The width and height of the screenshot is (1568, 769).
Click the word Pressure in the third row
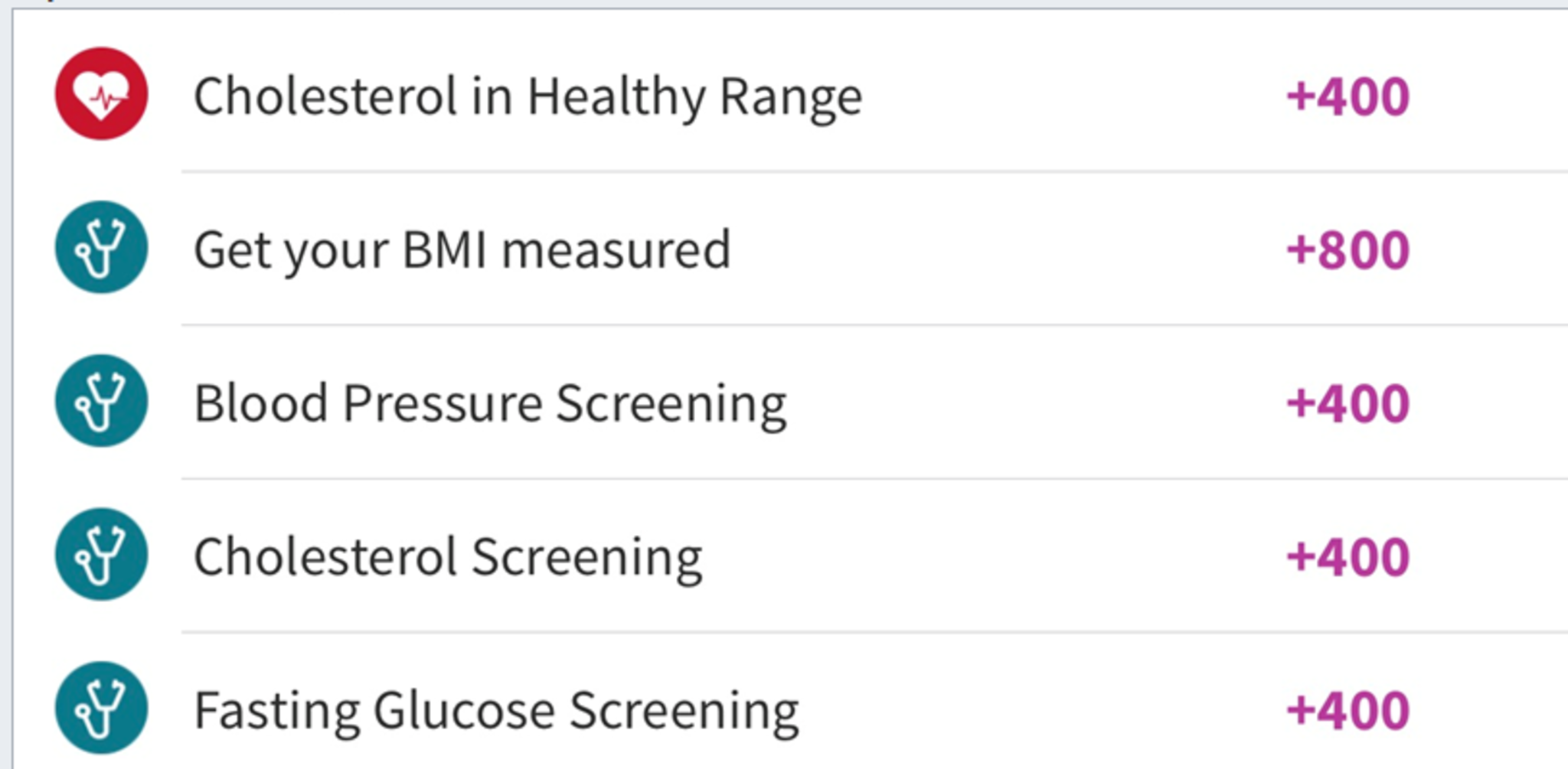tap(443, 403)
